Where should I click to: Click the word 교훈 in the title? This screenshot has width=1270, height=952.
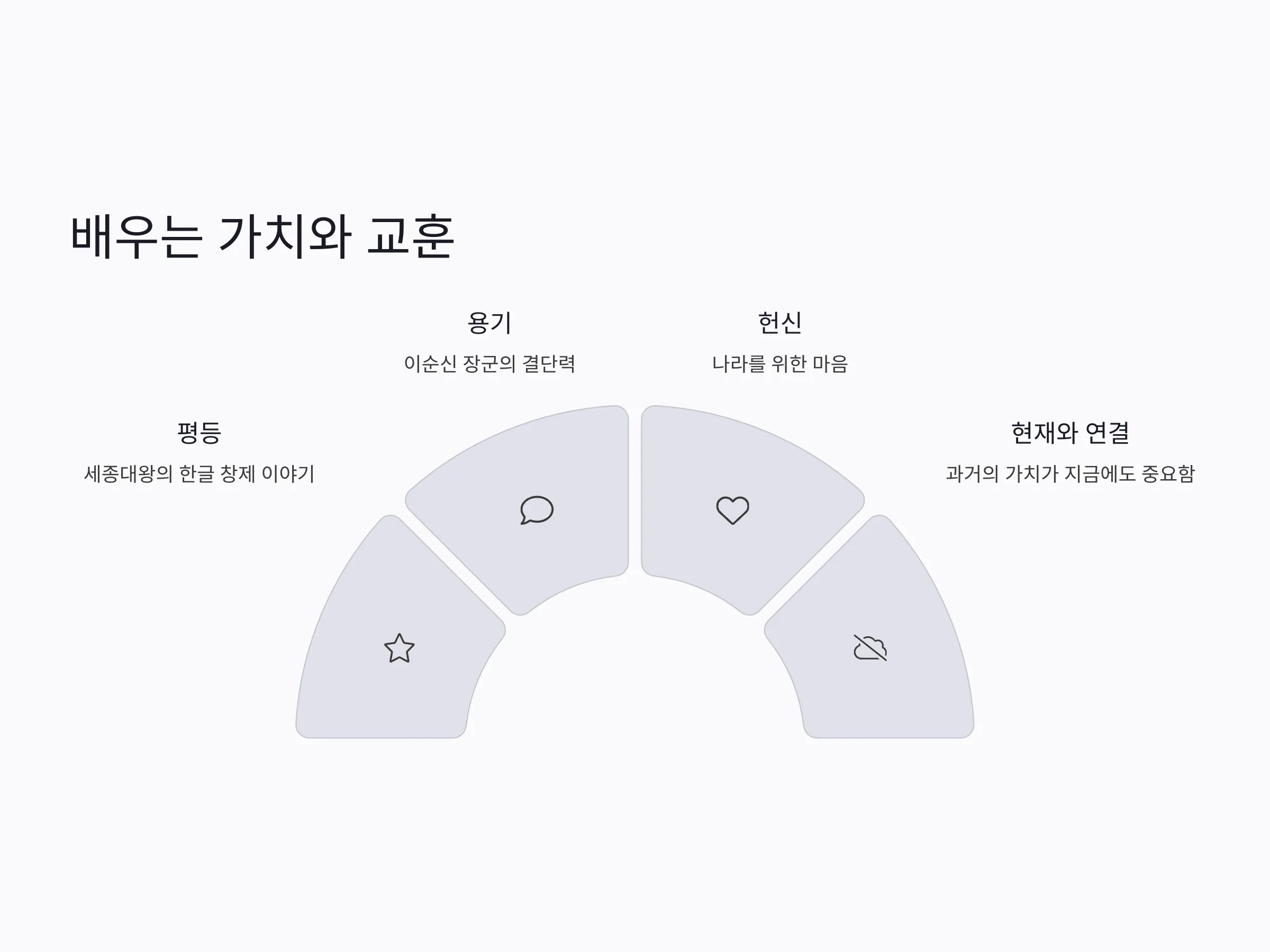pyautogui.click(x=411, y=236)
